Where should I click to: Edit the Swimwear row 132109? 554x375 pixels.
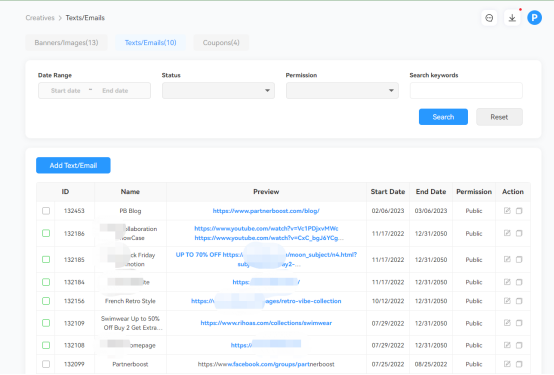coord(507,323)
